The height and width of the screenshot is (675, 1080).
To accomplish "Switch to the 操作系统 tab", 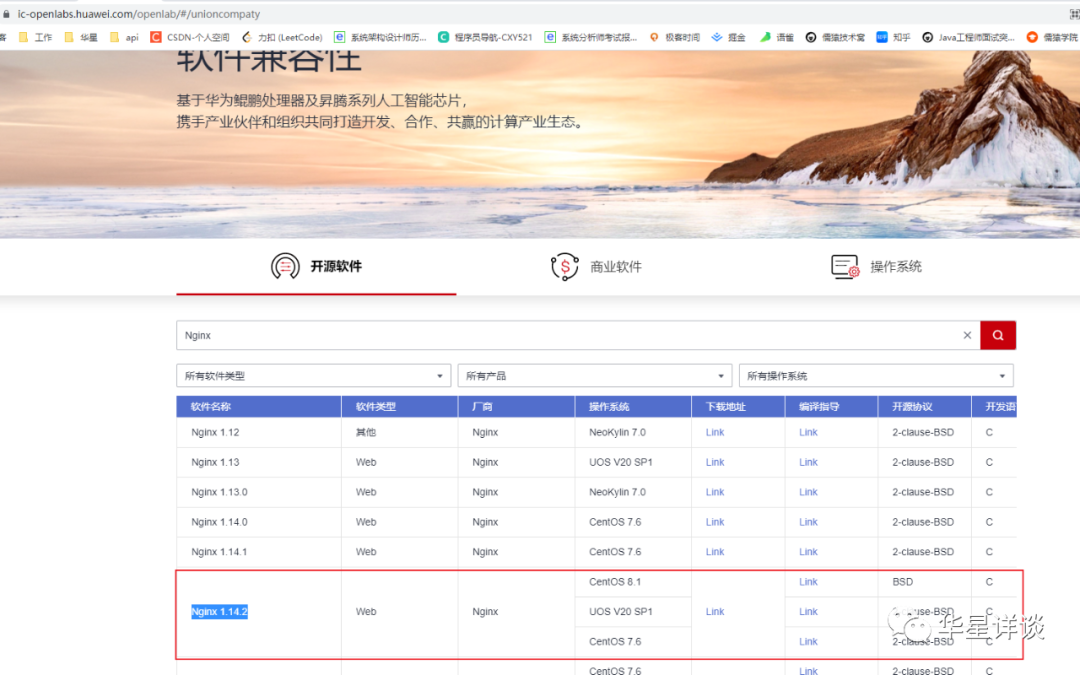I will [876, 267].
